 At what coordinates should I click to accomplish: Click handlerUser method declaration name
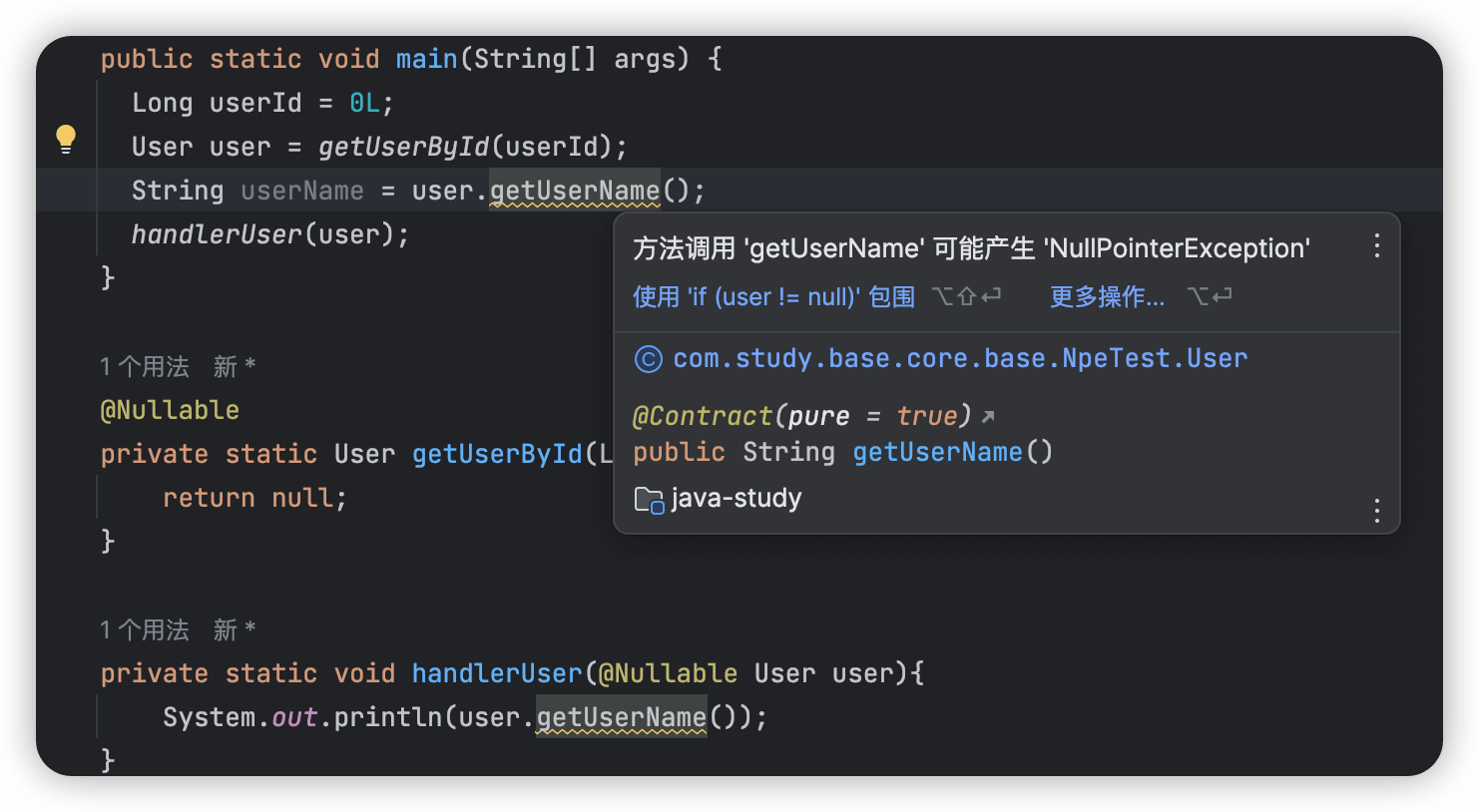497,673
